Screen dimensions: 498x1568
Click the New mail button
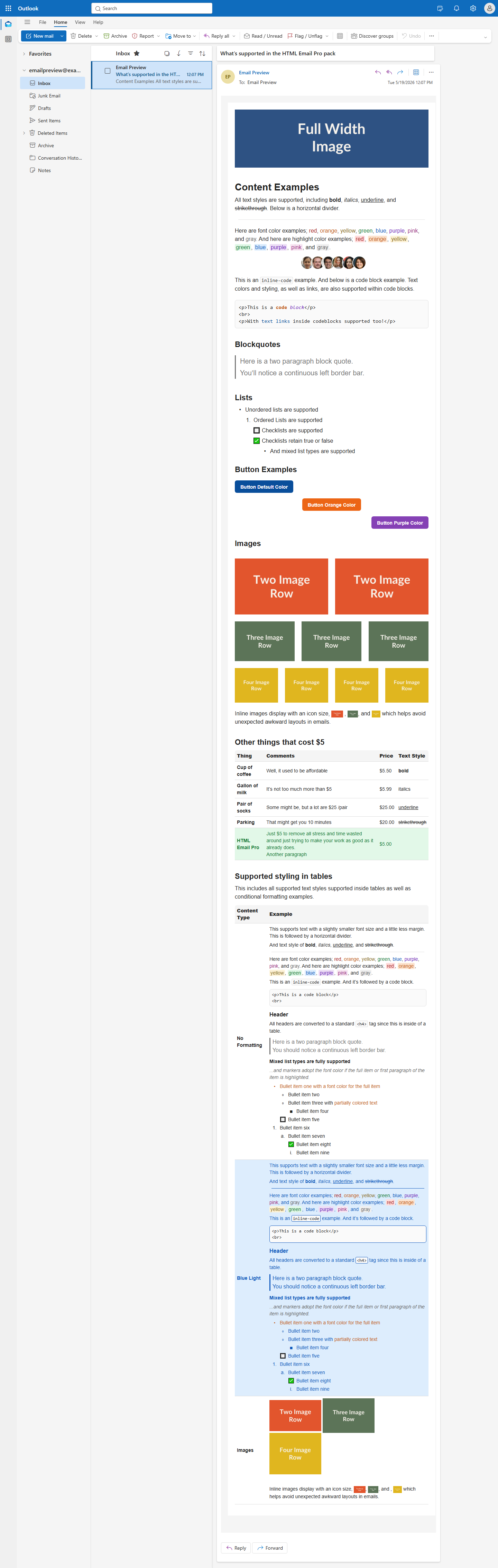click(39, 36)
